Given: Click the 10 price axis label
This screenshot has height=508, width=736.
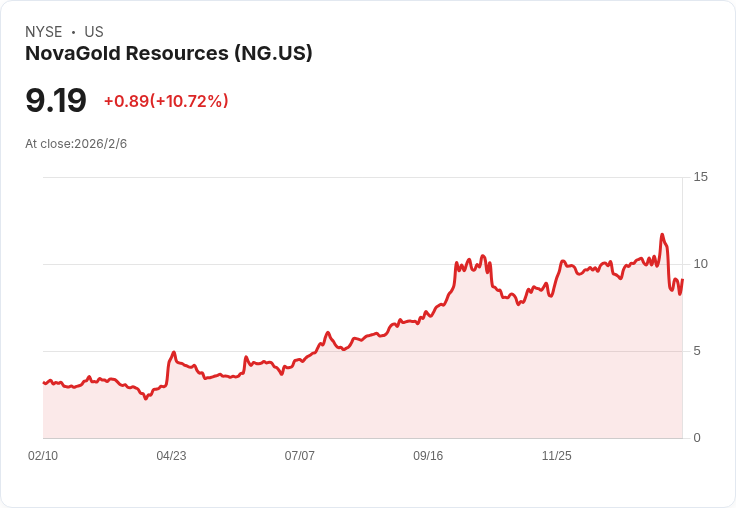Looking at the screenshot, I should pos(700,264).
